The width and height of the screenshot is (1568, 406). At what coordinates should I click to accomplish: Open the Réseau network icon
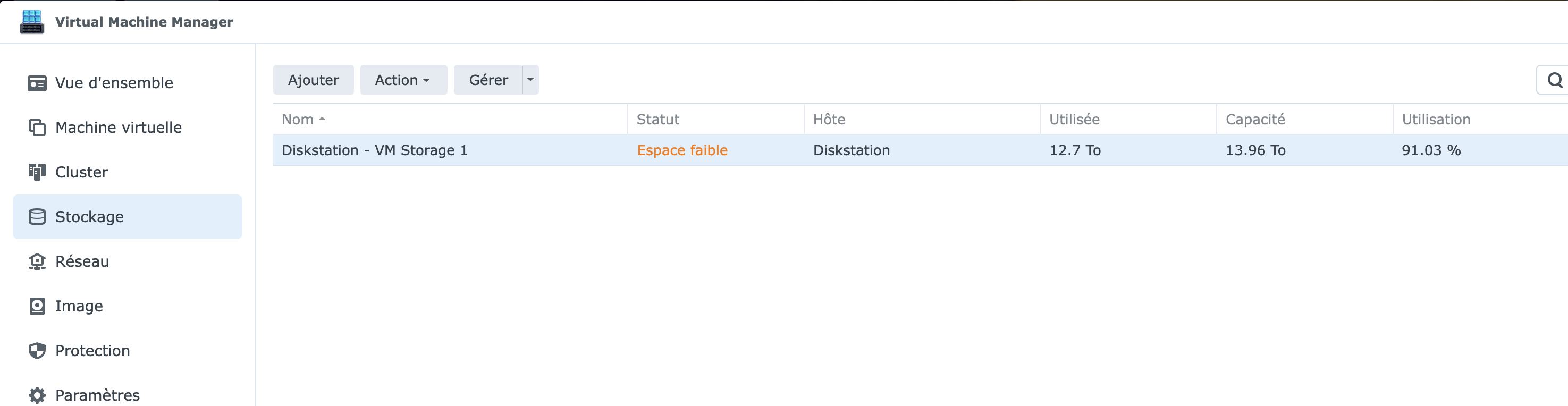(x=37, y=262)
